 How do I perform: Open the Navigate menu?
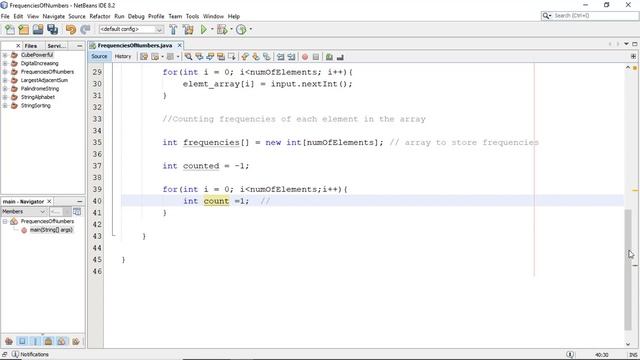pos(53,16)
